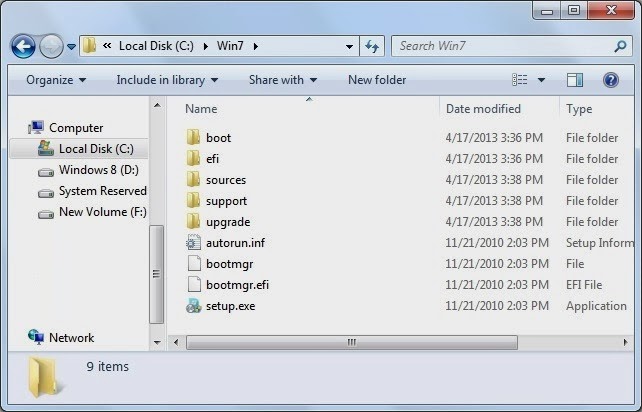Open the Share with menu
642x412 pixels.
point(283,80)
